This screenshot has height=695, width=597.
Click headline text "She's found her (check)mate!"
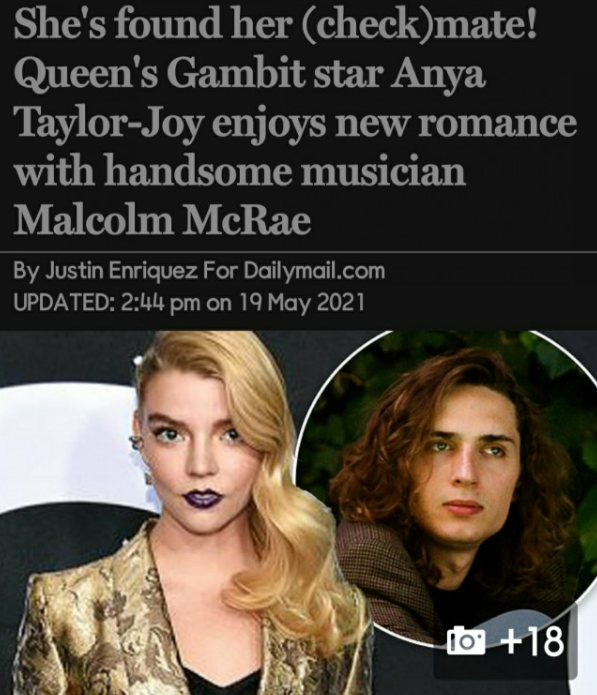275,24
